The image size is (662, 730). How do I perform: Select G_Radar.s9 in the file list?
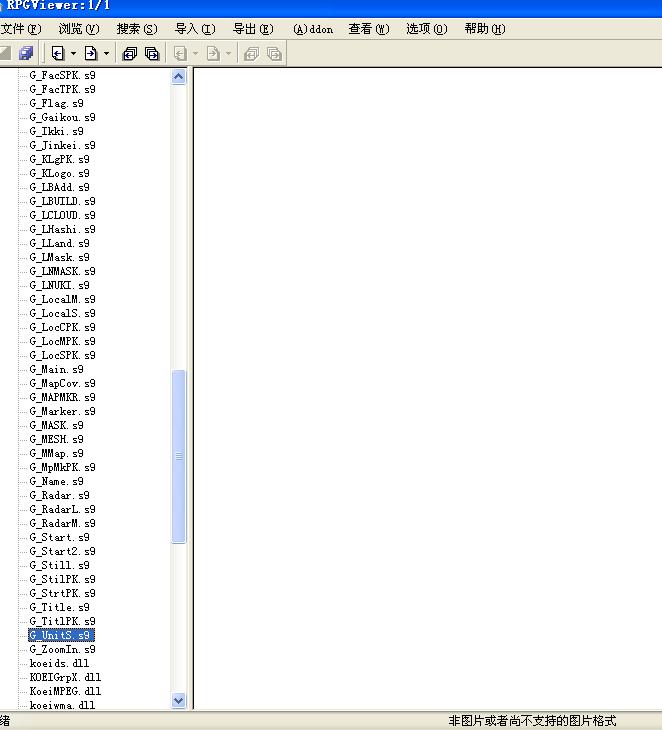pyautogui.click(x=59, y=495)
